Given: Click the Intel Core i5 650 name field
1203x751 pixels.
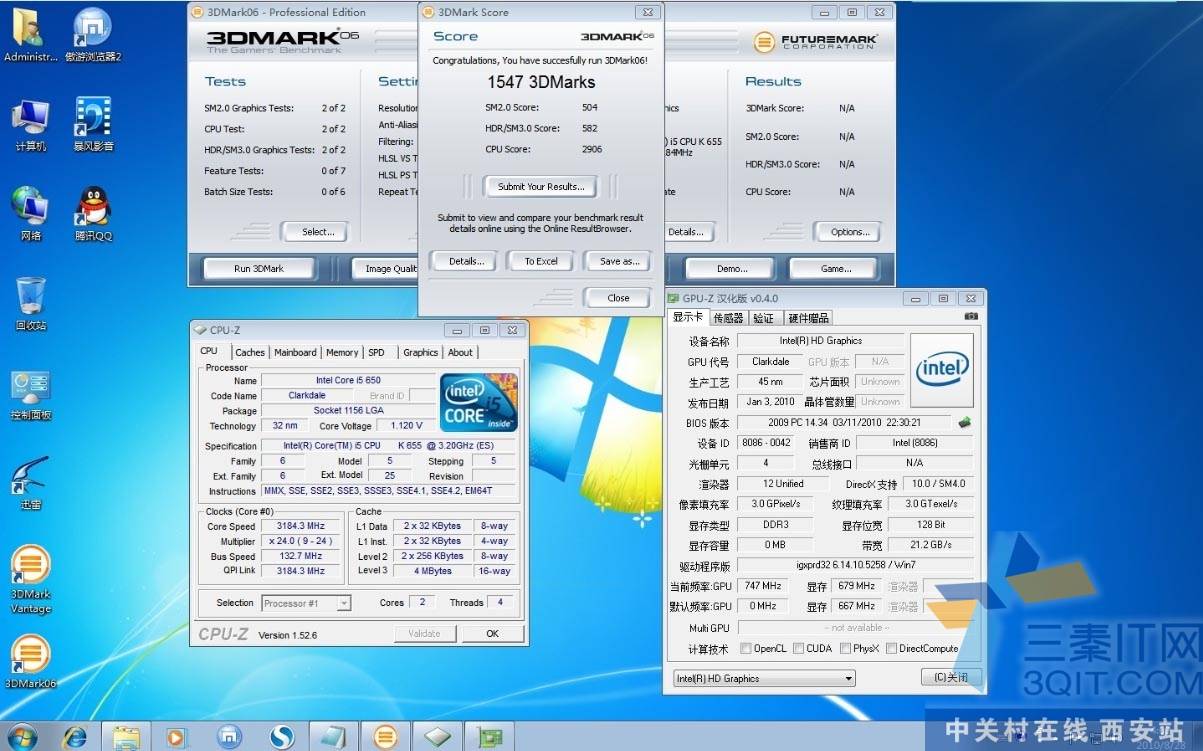Looking at the screenshot, I should pos(348,381).
